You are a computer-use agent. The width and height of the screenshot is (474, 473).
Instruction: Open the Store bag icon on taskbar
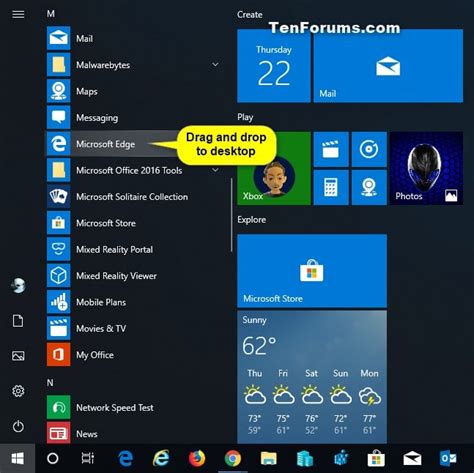click(x=376, y=458)
